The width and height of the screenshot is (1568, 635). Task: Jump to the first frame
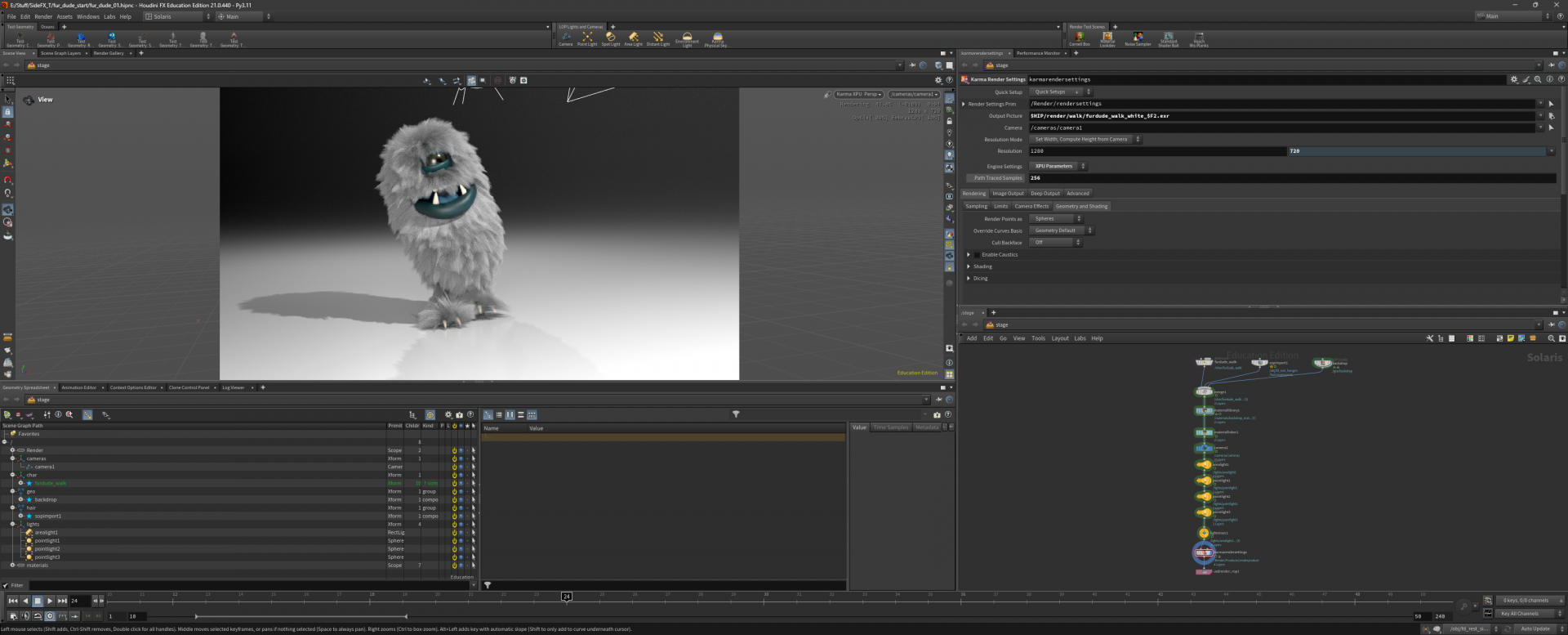click(x=12, y=601)
